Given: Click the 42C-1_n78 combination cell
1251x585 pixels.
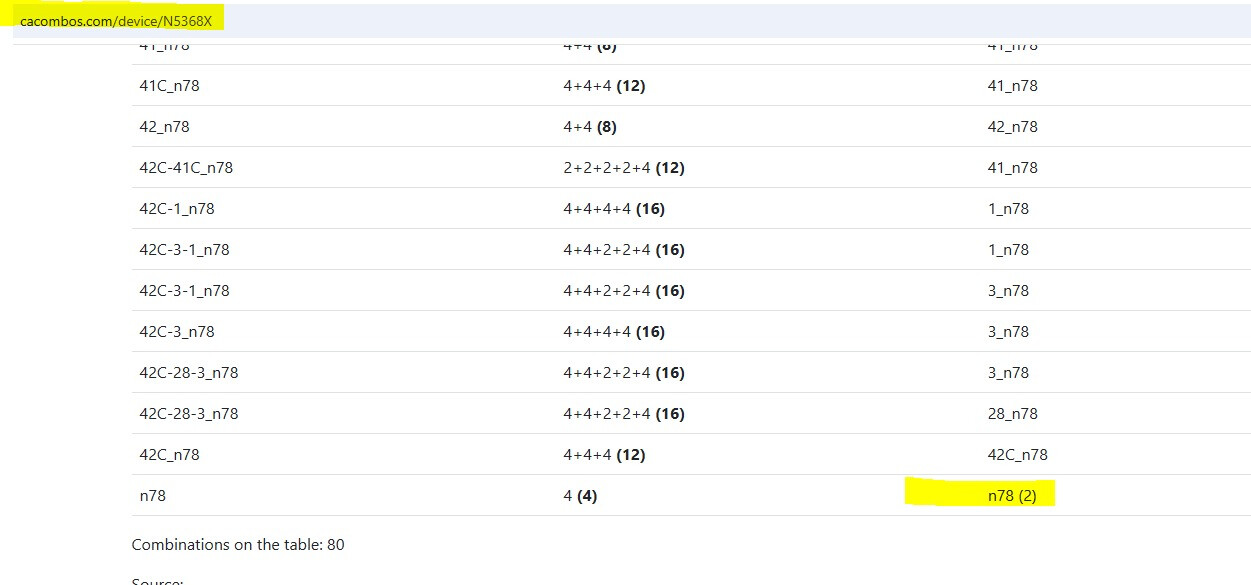Looking at the screenshot, I should click(x=176, y=209).
